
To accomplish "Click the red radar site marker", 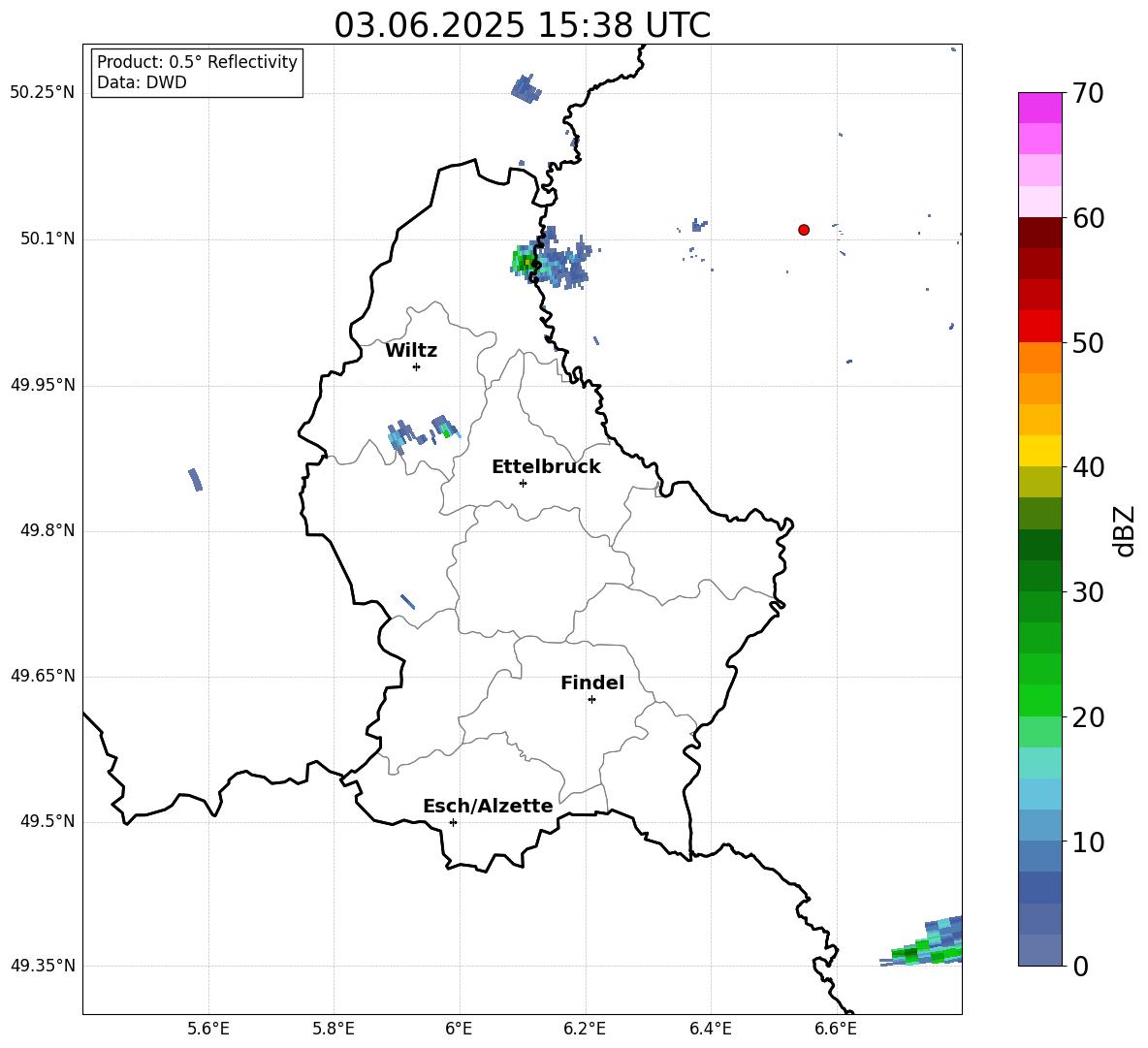I will click(803, 230).
